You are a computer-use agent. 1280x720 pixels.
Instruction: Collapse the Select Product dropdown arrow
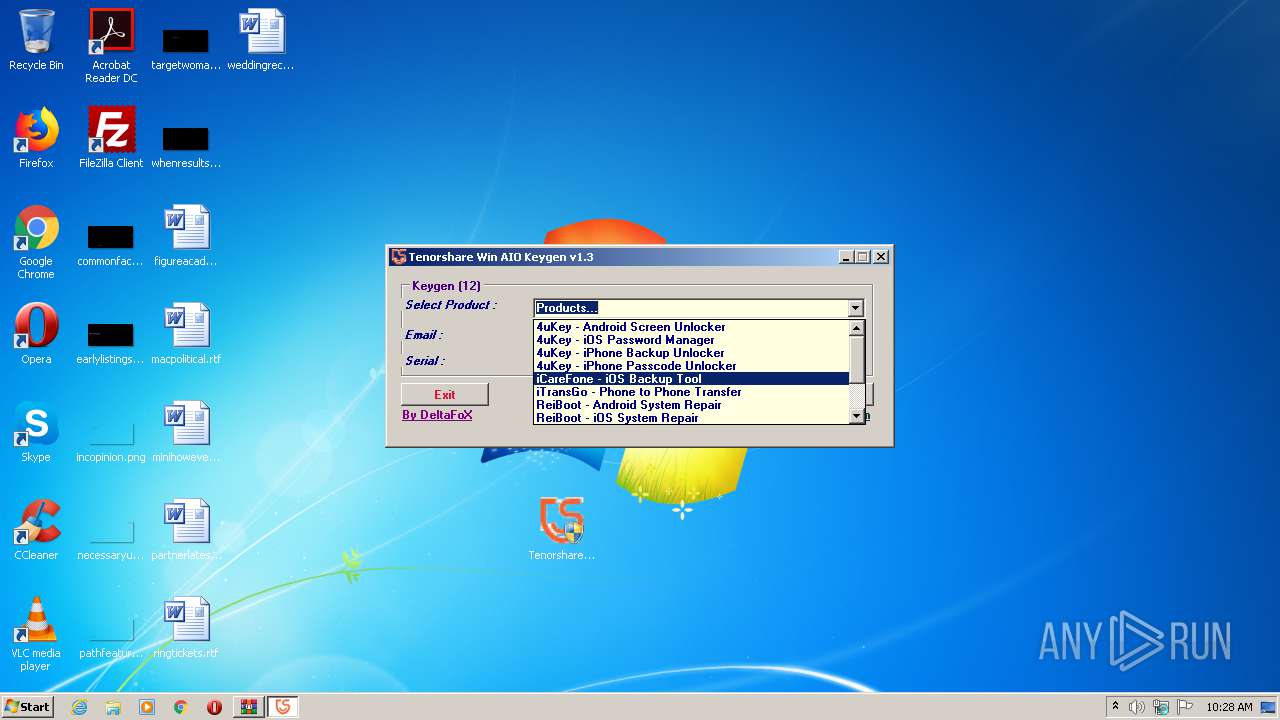tap(855, 308)
